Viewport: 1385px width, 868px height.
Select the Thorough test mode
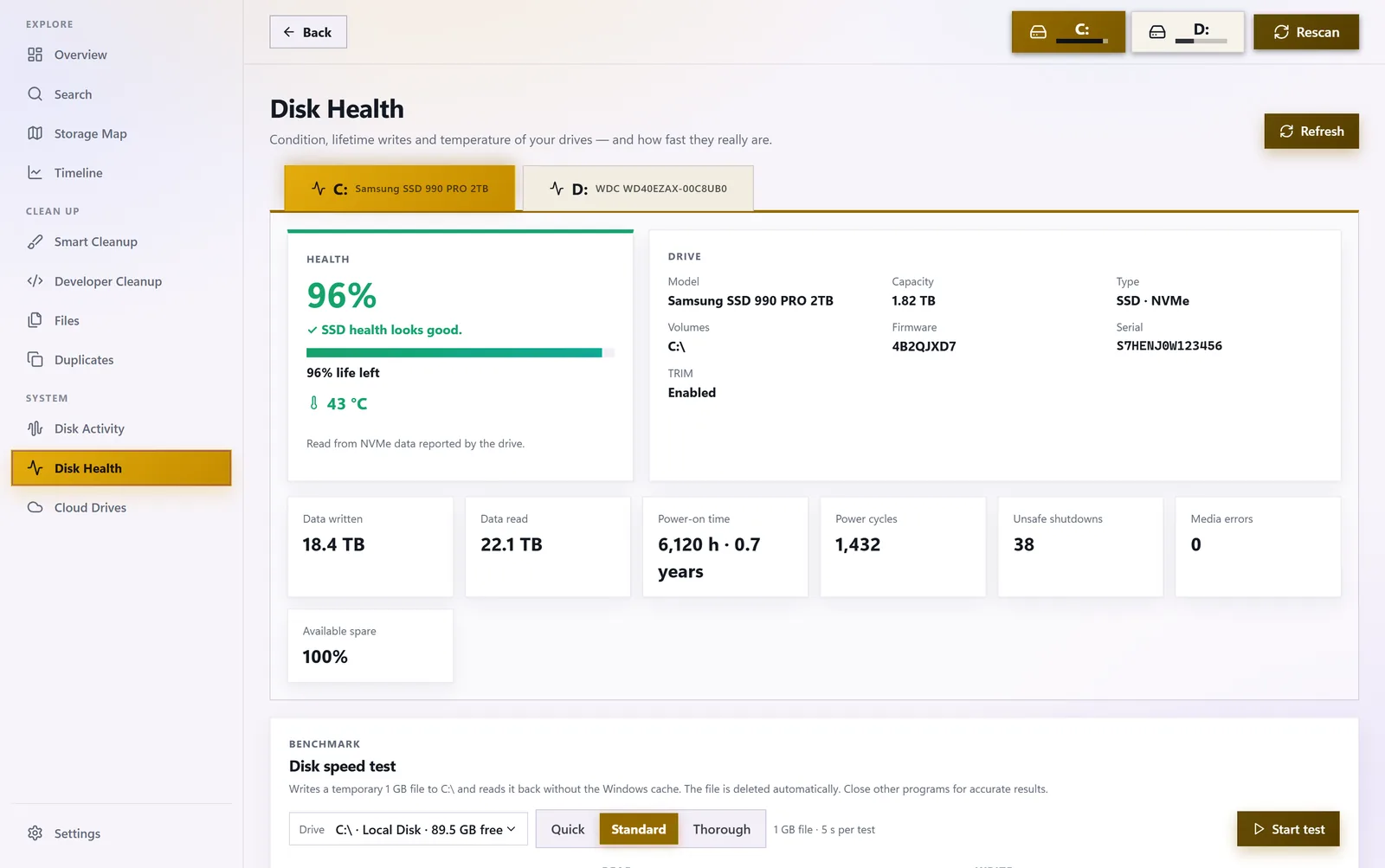tap(722, 829)
